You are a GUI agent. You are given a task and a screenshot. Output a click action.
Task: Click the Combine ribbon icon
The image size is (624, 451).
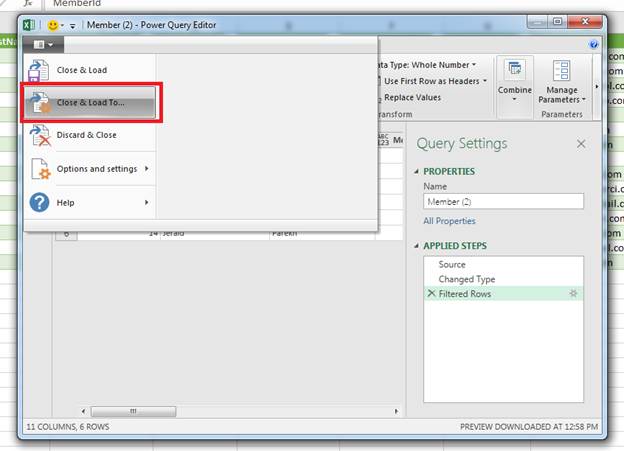[515, 69]
